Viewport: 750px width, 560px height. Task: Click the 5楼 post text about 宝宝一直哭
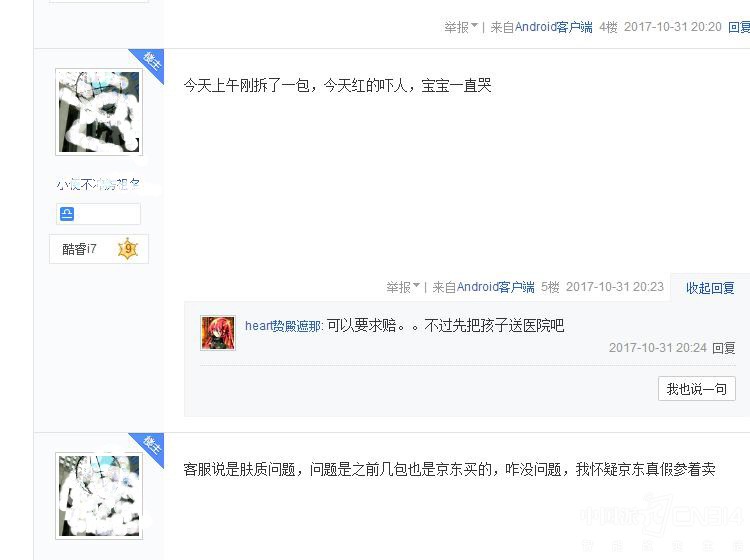click(337, 86)
